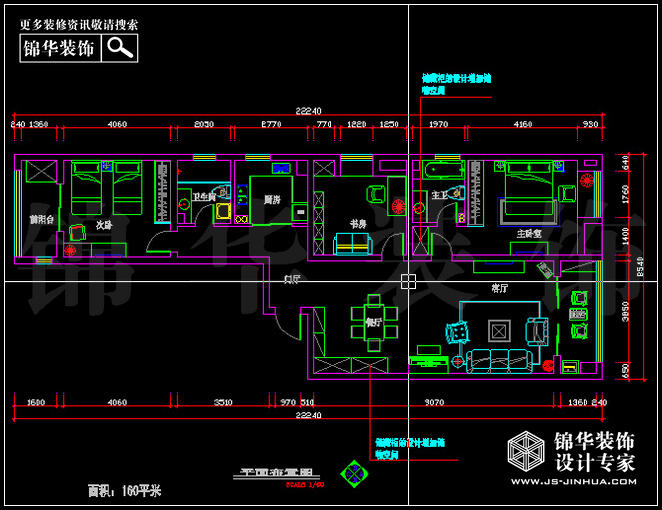Screen dimensions: 662x510
Task: Select the kitchen sink at top of 厨房
Action: pos(281,168)
